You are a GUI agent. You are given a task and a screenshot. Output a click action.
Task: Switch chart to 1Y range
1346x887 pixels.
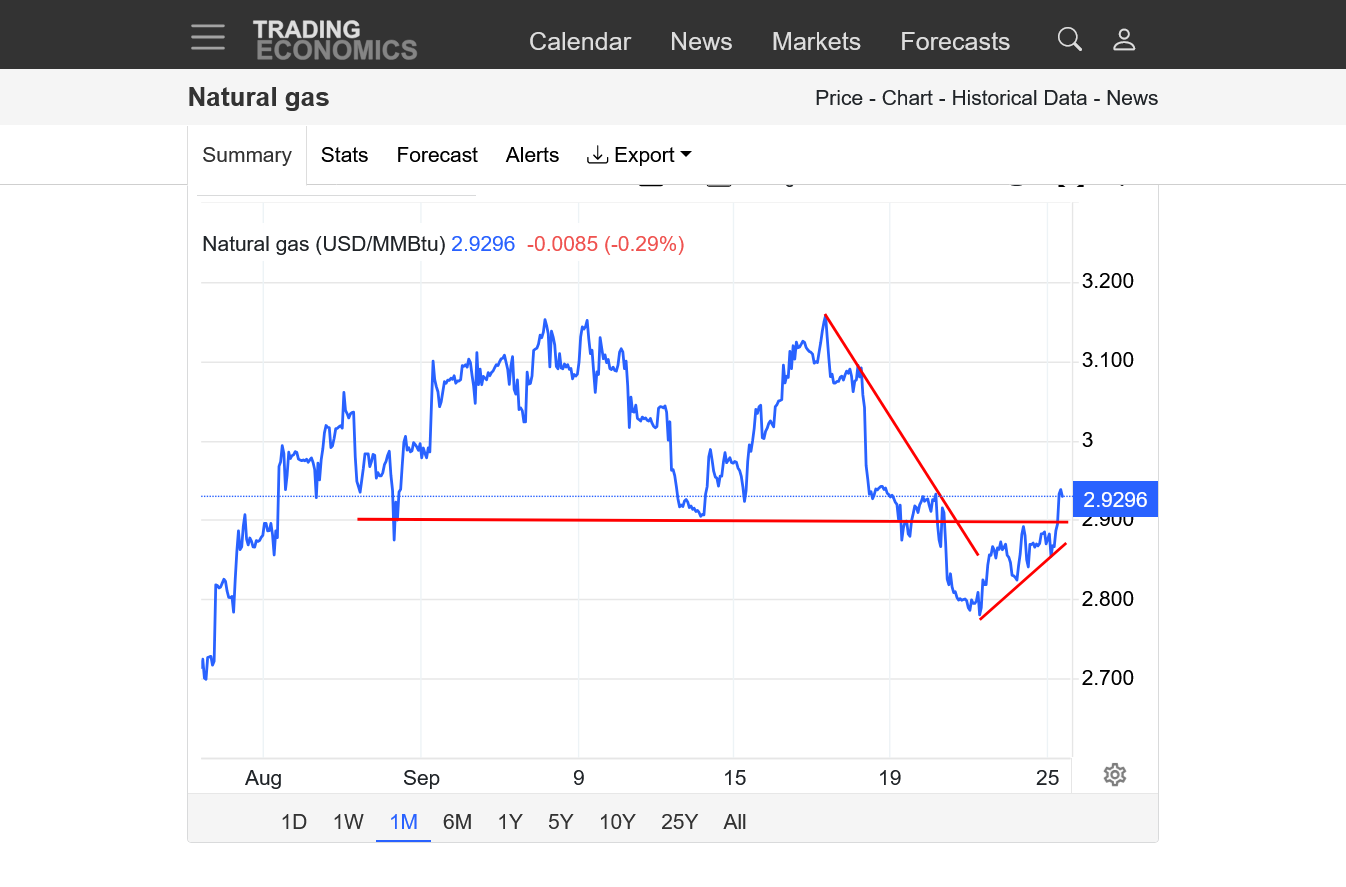[x=510, y=822]
